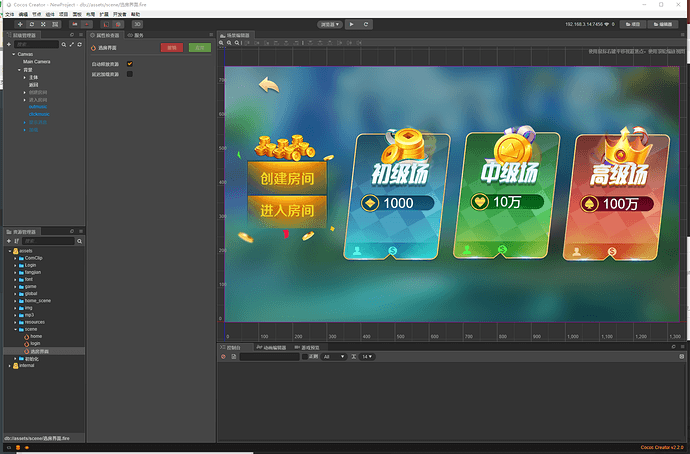
Task: Switch to the 服务 tab
Action: point(136,35)
